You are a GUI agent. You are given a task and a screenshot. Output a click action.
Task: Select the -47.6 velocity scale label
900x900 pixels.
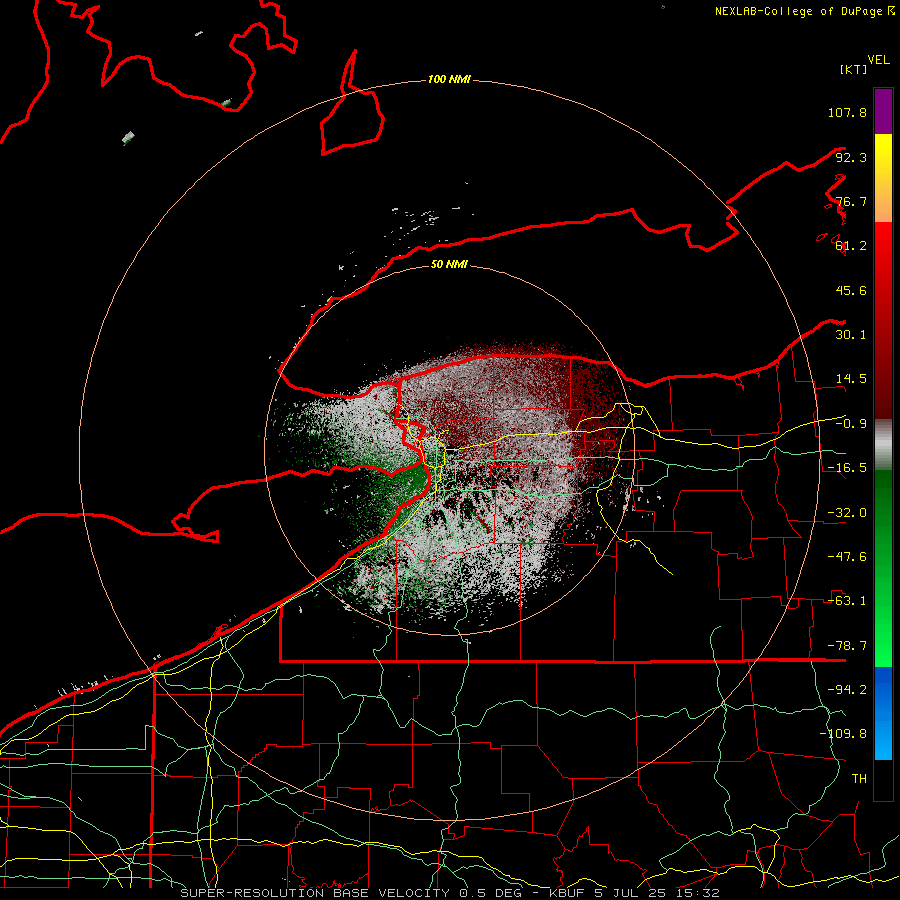click(x=847, y=557)
